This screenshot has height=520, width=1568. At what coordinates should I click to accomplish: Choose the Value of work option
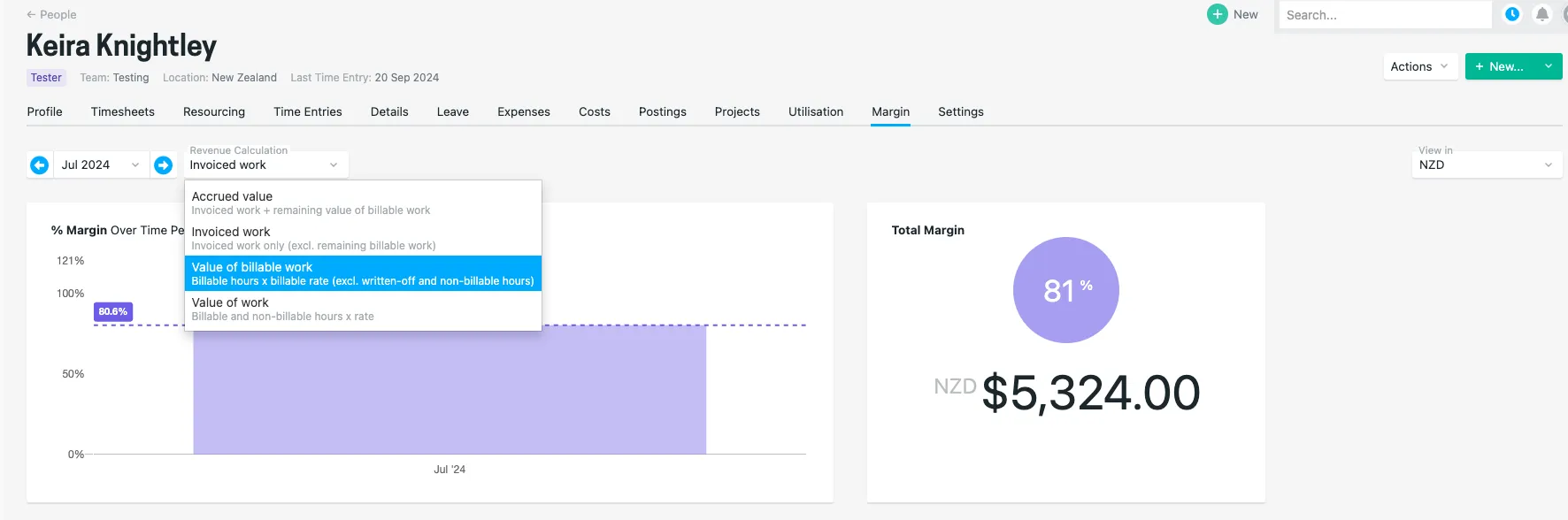click(x=363, y=309)
